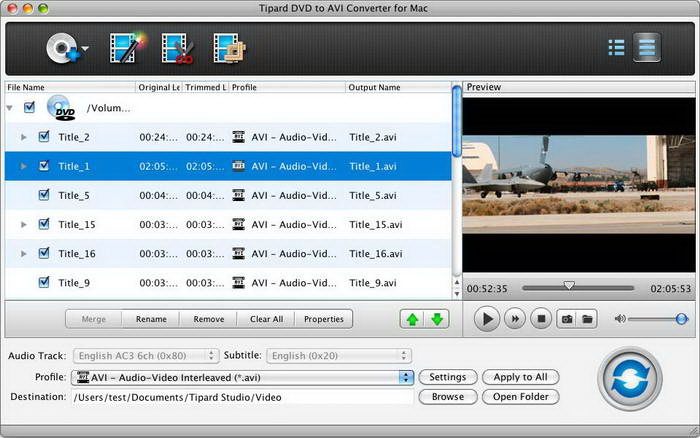
Task: Take a snapshot with the camera icon
Action: 567,319
